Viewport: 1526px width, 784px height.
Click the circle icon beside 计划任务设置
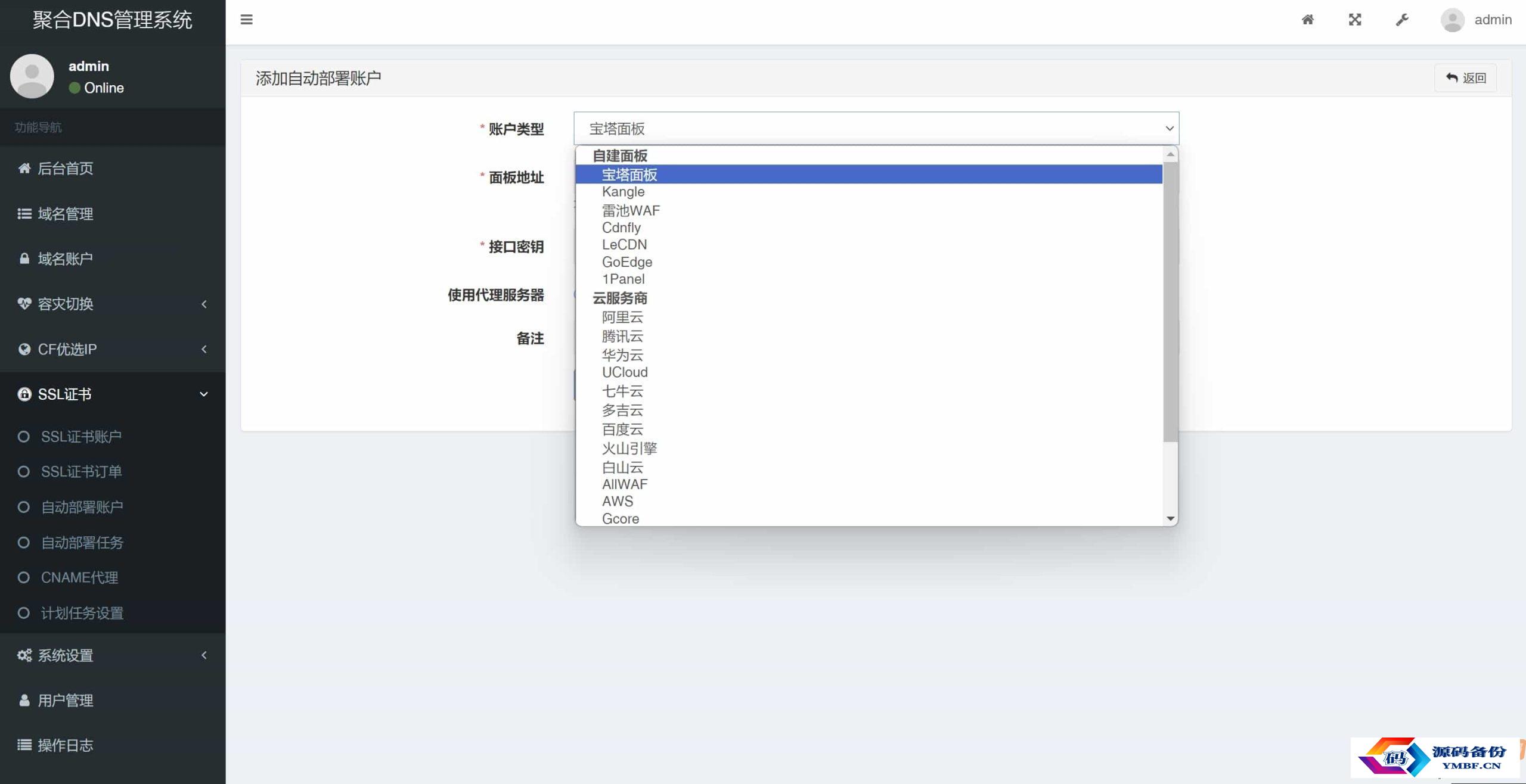(x=23, y=612)
